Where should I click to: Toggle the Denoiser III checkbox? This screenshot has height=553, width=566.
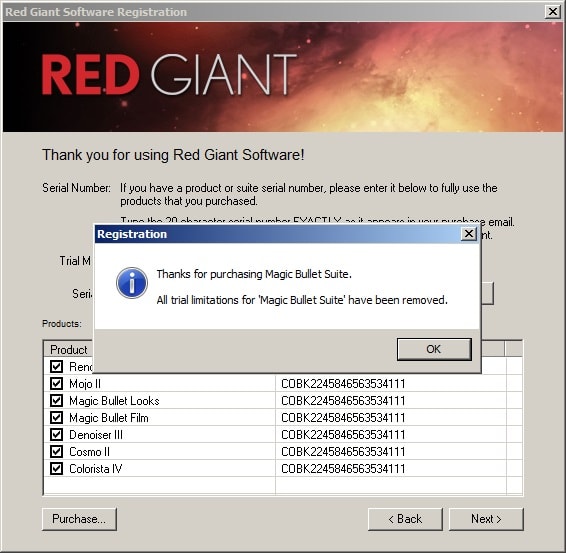56,434
